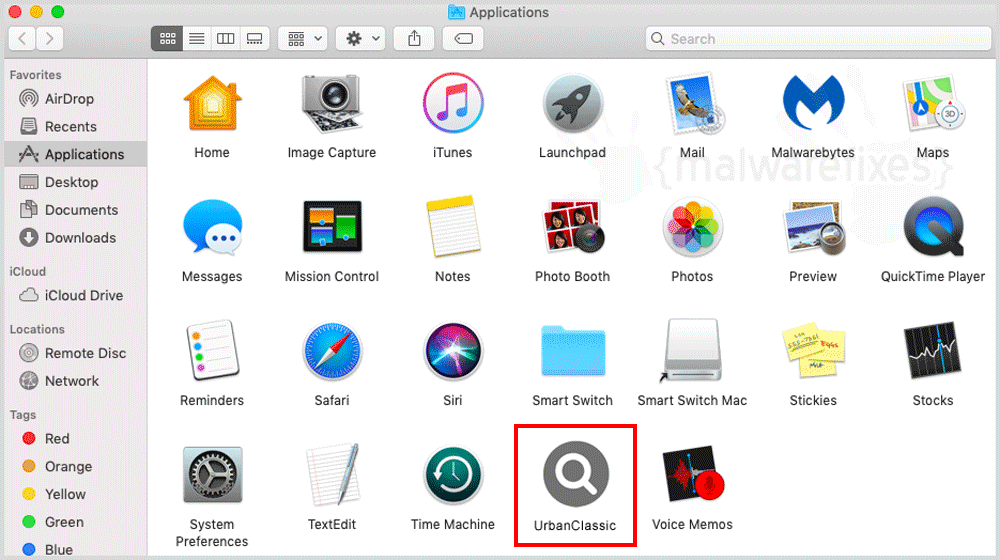The image size is (1000, 560).
Task: Select the System Preferences gear icon
Action: point(212,475)
